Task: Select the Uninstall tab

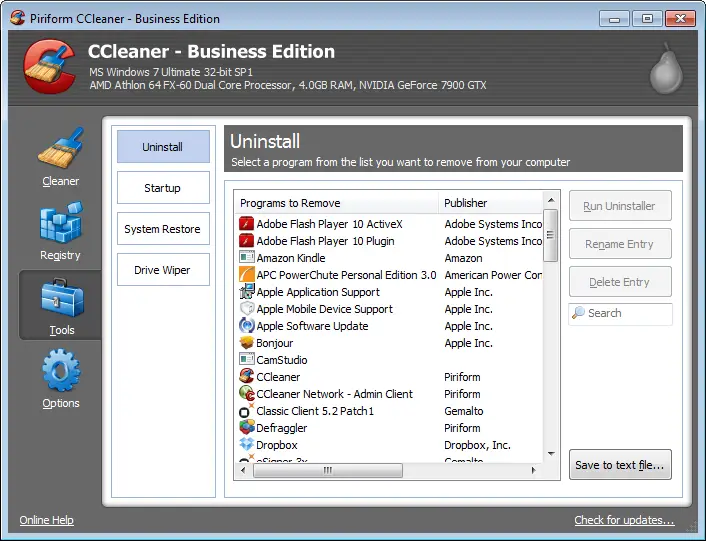Action: coord(163,147)
